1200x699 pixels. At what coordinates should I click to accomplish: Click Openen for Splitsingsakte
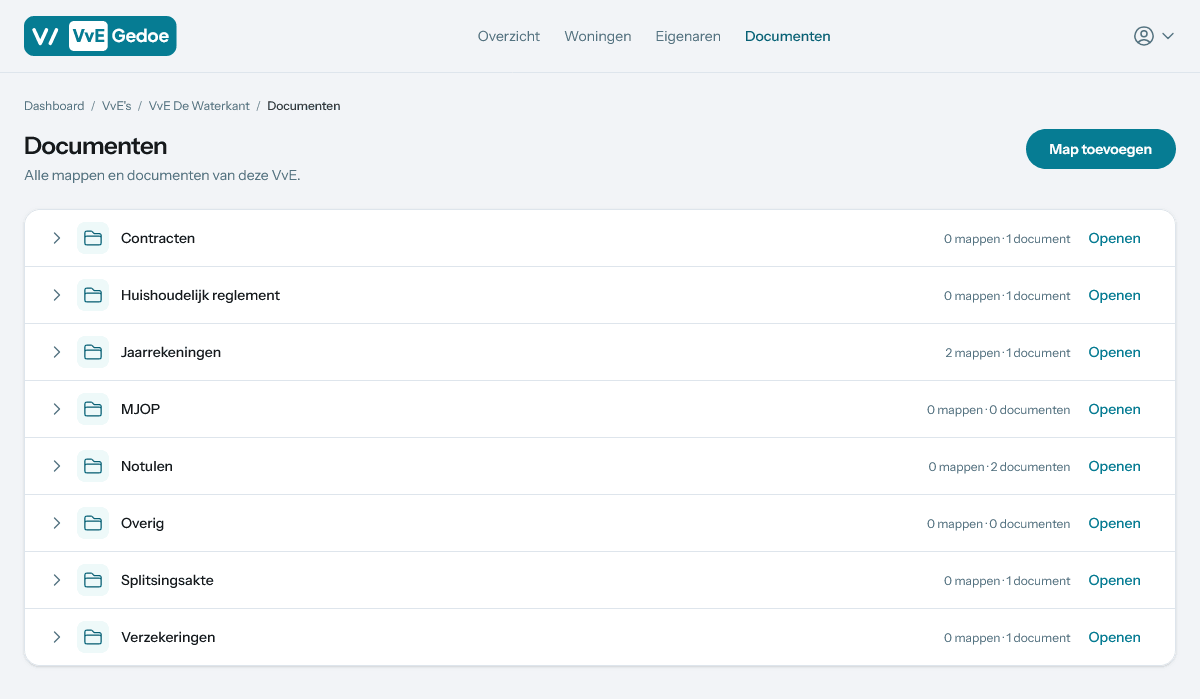tap(1114, 580)
